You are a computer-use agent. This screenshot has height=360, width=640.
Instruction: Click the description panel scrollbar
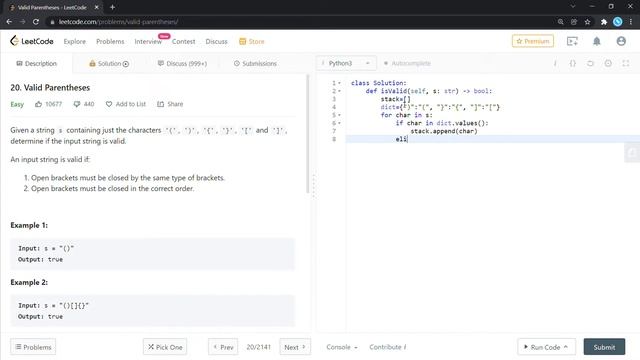click(308, 134)
